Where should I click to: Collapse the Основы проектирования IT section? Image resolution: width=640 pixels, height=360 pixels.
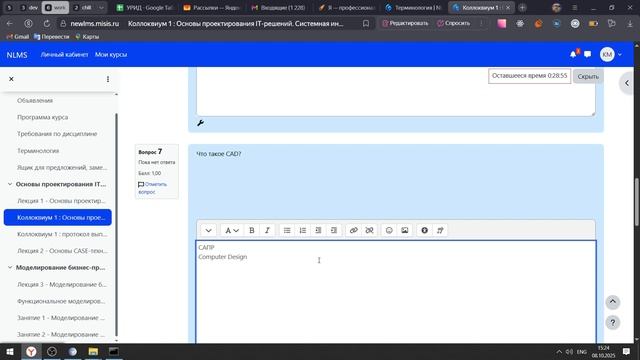pyautogui.click(x=10, y=184)
